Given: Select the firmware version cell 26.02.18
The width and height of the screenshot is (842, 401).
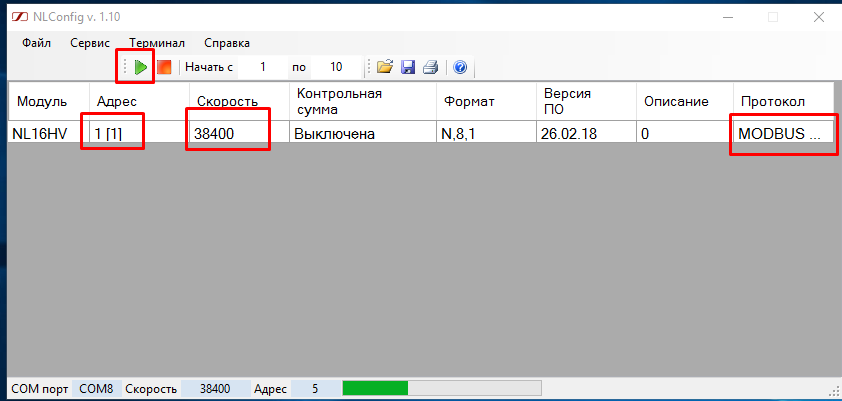Looking at the screenshot, I should pyautogui.click(x=586, y=132).
